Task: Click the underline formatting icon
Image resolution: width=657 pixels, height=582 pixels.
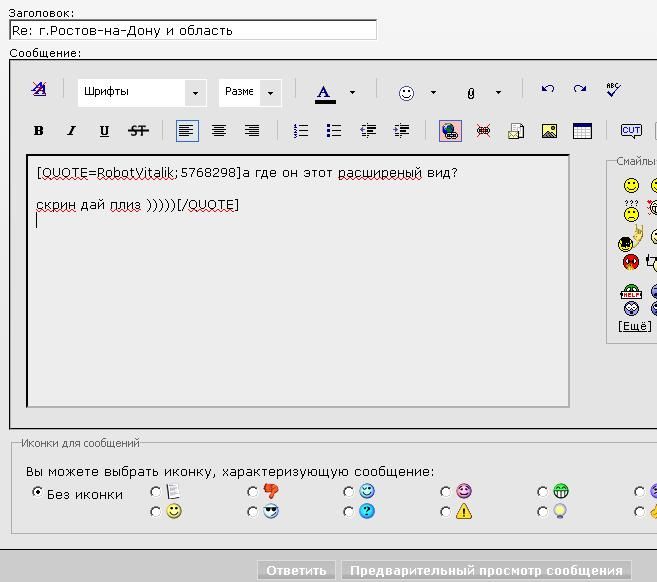Action: [104, 131]
